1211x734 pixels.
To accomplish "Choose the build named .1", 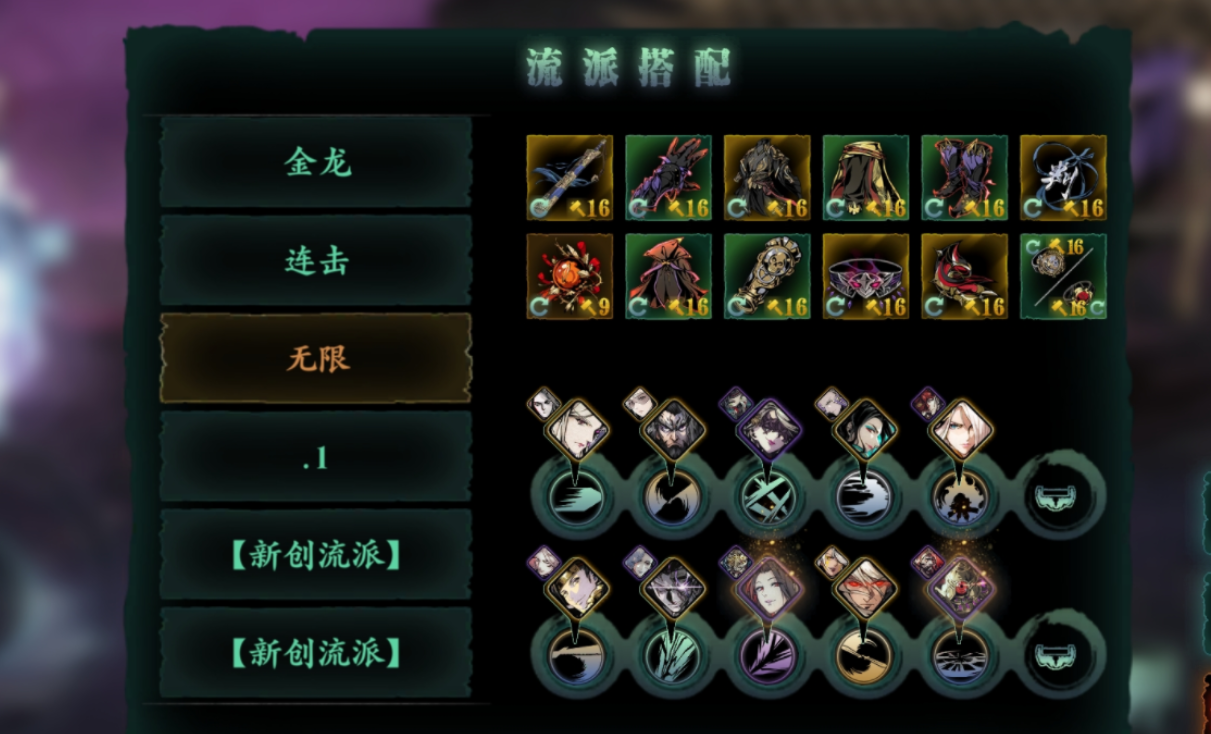I will click(316, 456).
